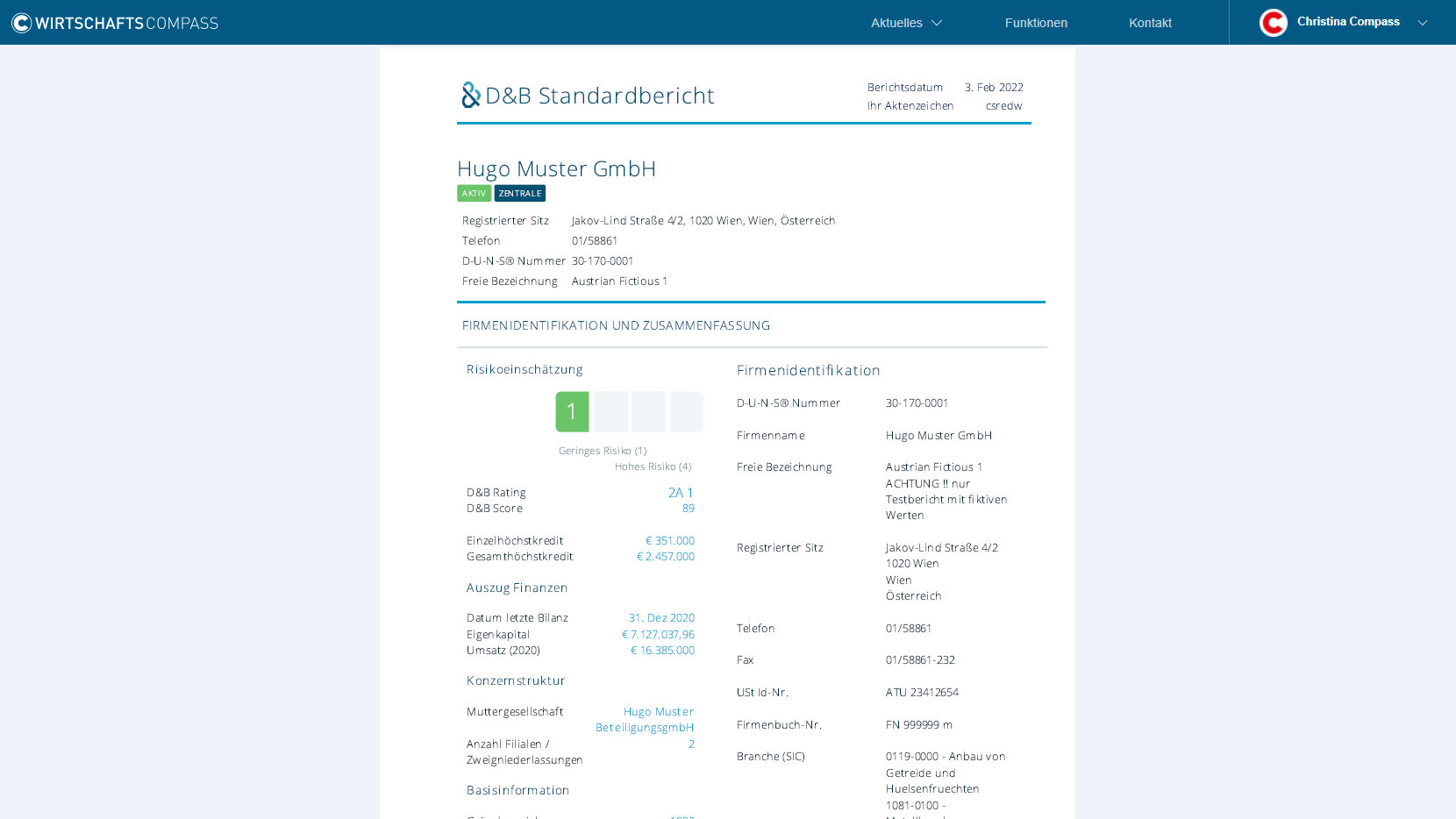1456x819 pixels.
Task: Click the header D-U-N-S number 30-170-0001
Action: [603, 261]
